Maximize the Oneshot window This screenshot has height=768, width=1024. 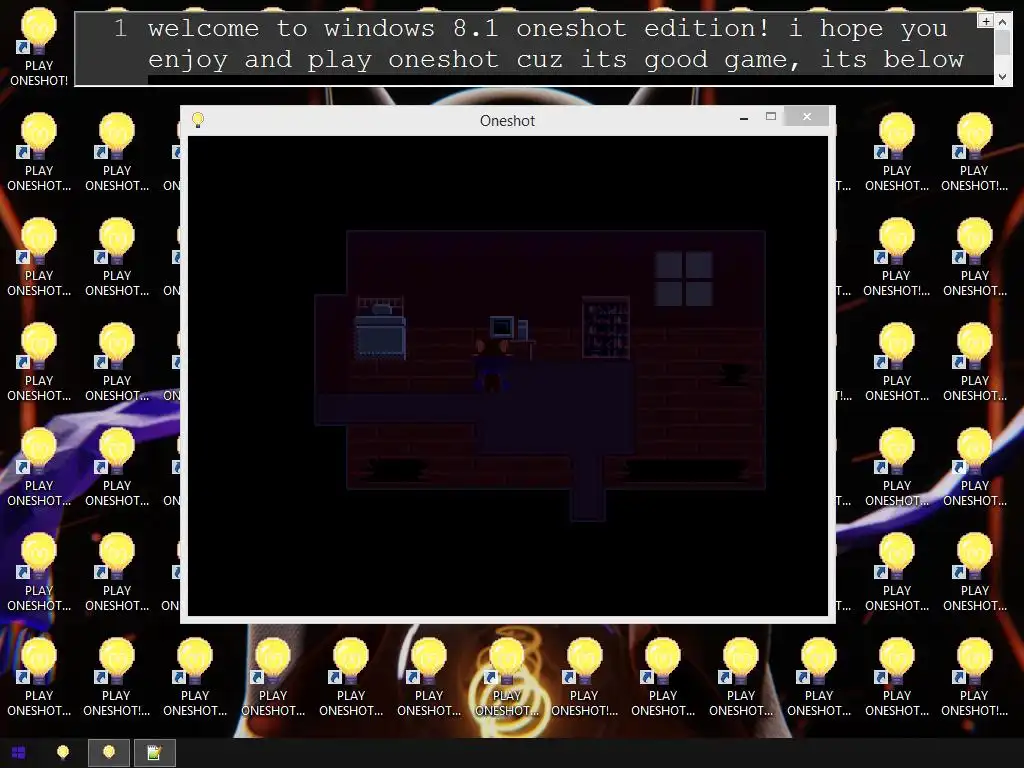[771, 117]
